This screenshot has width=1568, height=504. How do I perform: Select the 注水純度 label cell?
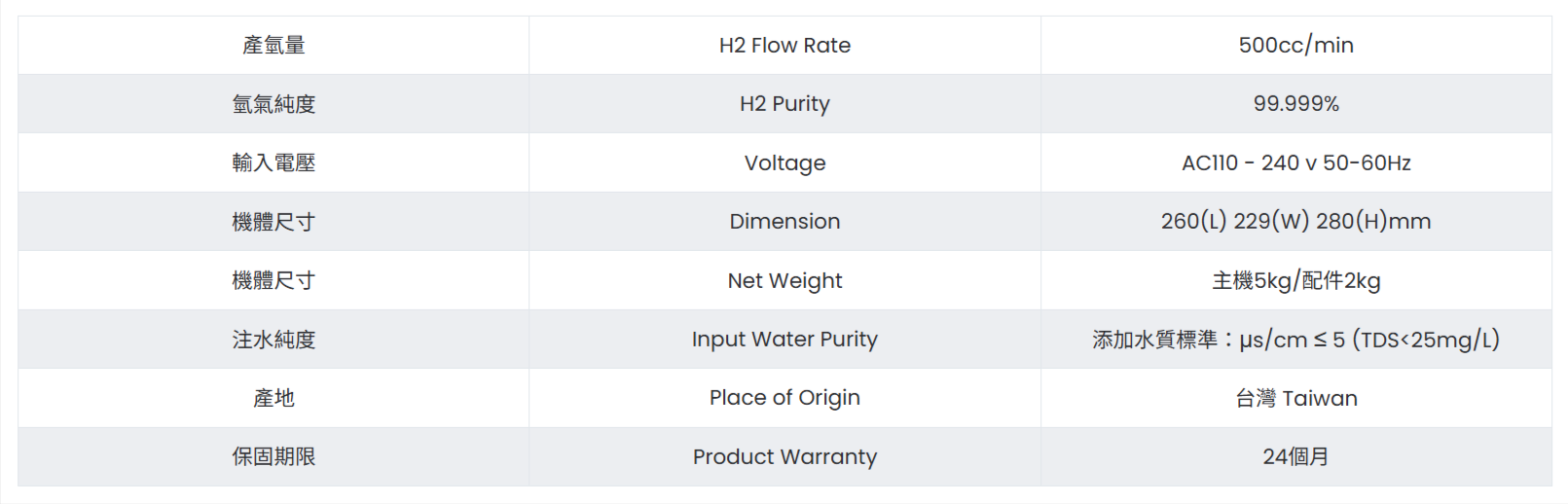tap(273, 340)
